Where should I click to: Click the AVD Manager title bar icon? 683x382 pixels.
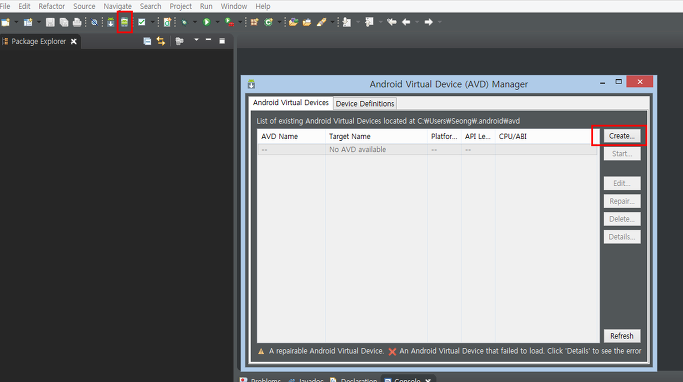251,84
